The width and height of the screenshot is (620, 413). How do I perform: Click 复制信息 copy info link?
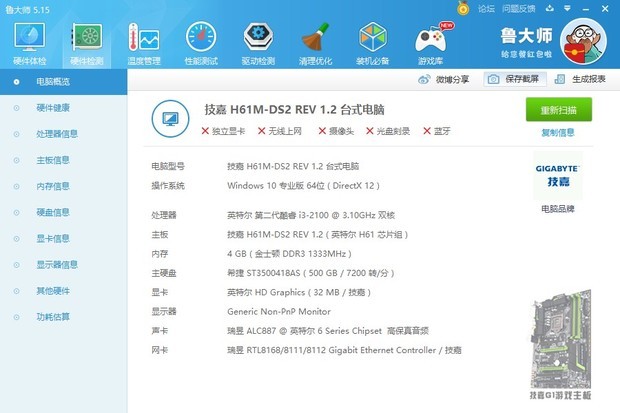click(558, 133)
